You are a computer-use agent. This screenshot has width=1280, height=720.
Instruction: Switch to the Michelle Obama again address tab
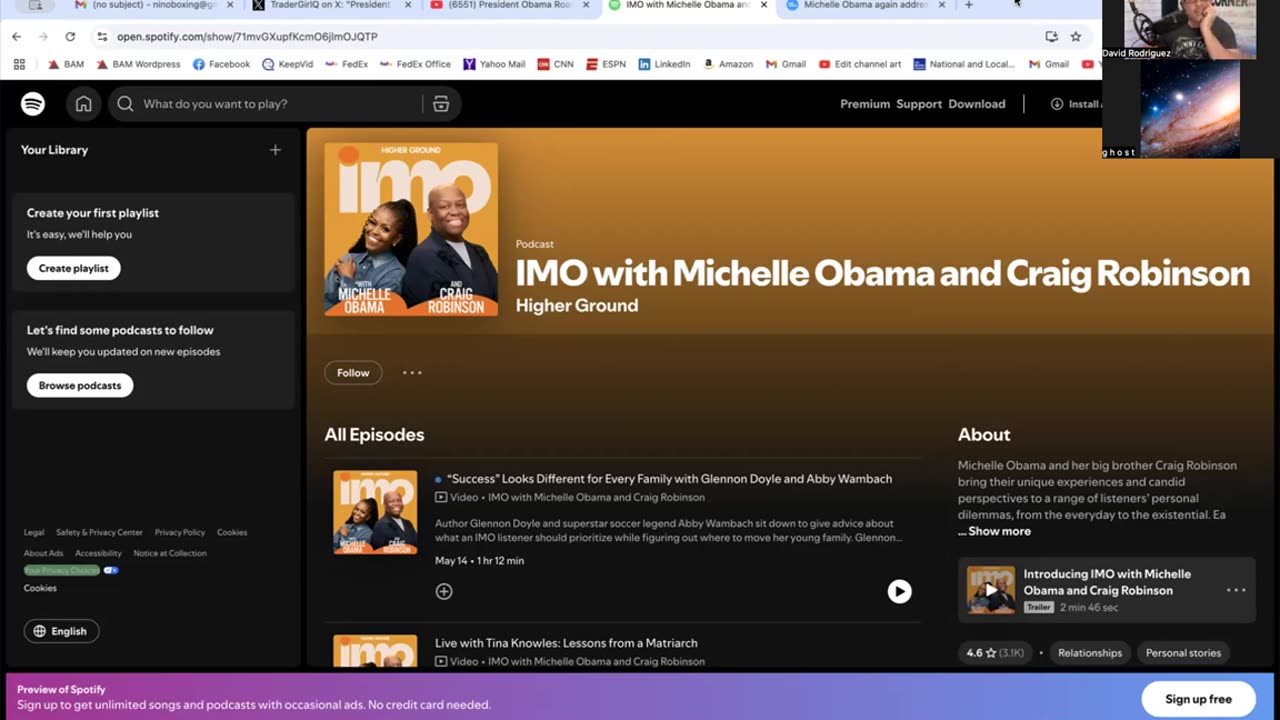(x=866, y=5)
